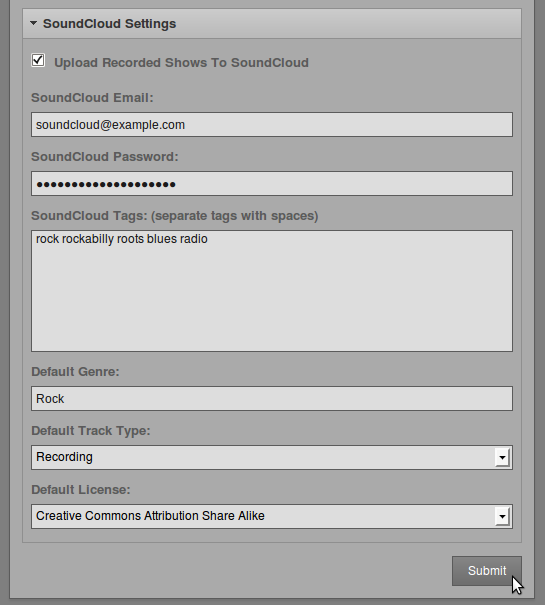Open the Default License combo box
This screenshot has width=545, height=605.
click(272, 516)
